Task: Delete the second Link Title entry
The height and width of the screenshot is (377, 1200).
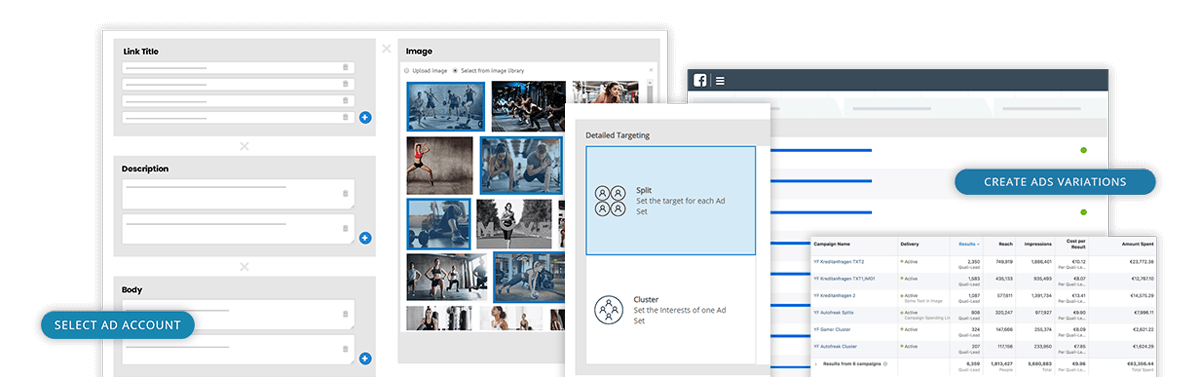Action: (346, 84)
